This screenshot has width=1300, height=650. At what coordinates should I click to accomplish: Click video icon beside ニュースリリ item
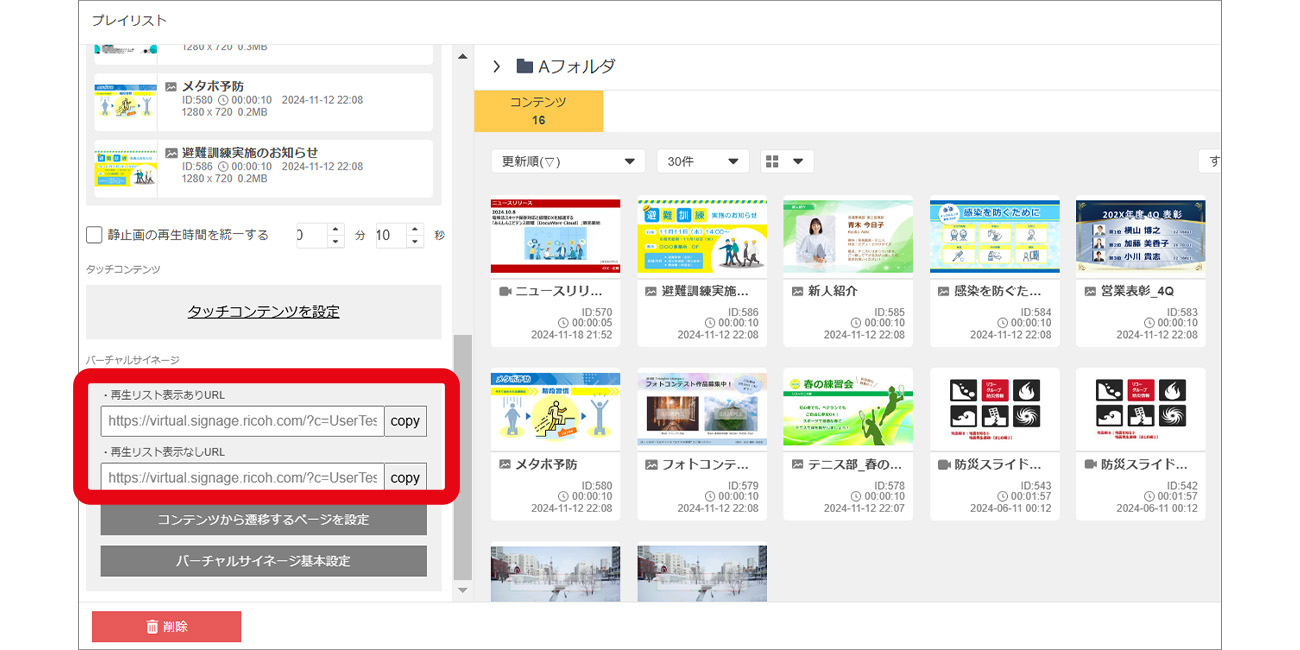pos(505,291)
